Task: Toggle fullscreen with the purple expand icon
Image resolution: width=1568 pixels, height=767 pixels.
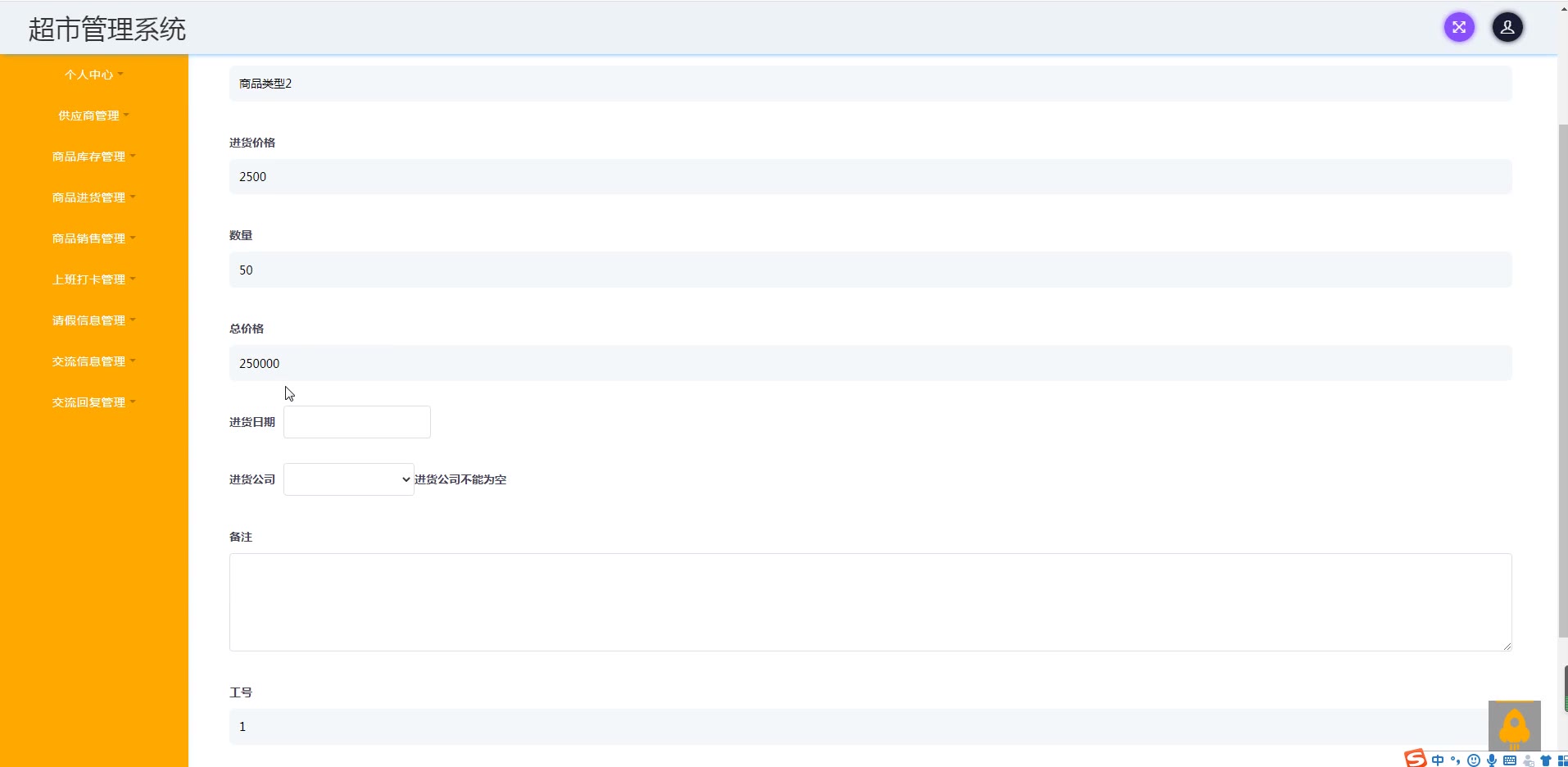Action: (x=1459, y=27)
